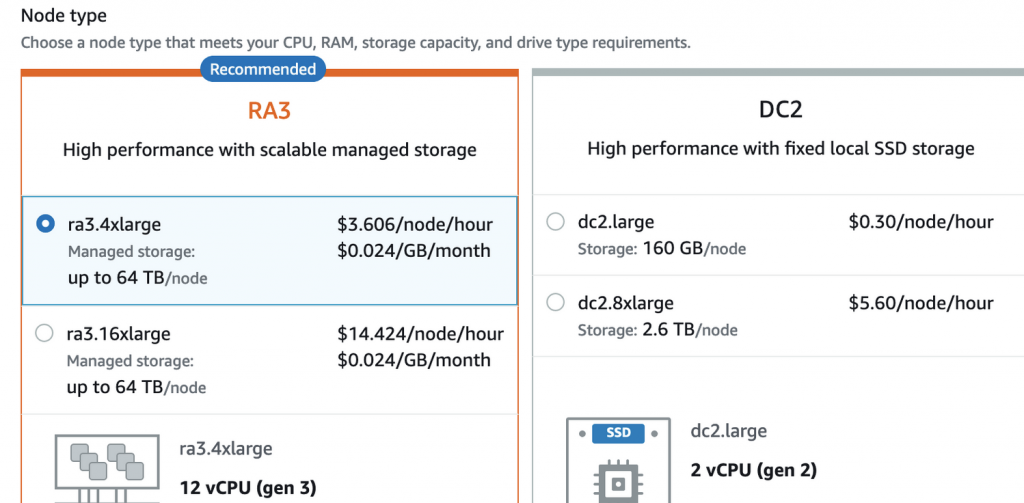This screenshot has height=503, width=1024.
Task: Click DC2 fixed local SSD storage description
Action: coord(780,149)
